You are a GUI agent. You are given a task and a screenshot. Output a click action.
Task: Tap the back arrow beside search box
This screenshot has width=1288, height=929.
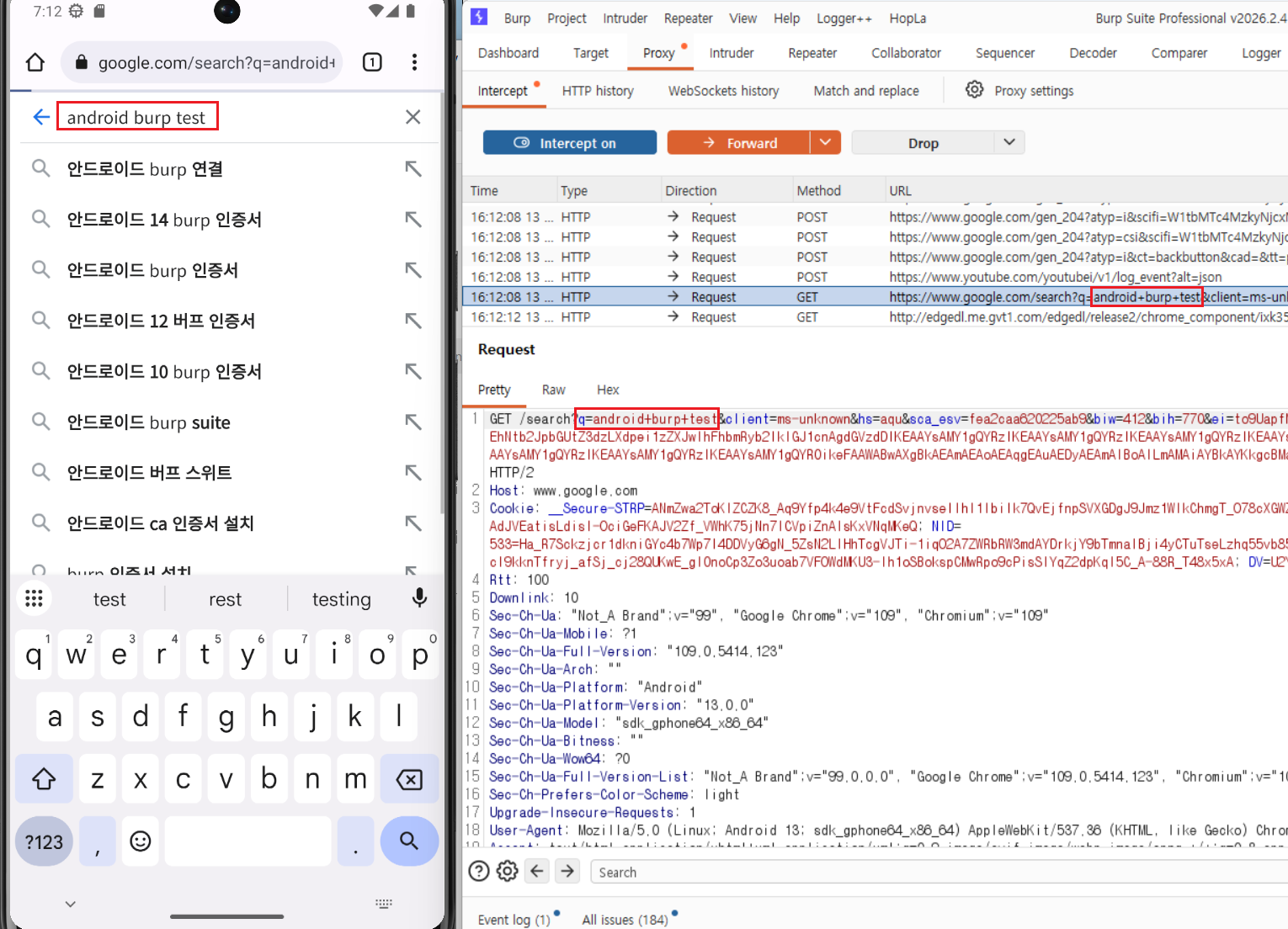[x=41, y=117]
